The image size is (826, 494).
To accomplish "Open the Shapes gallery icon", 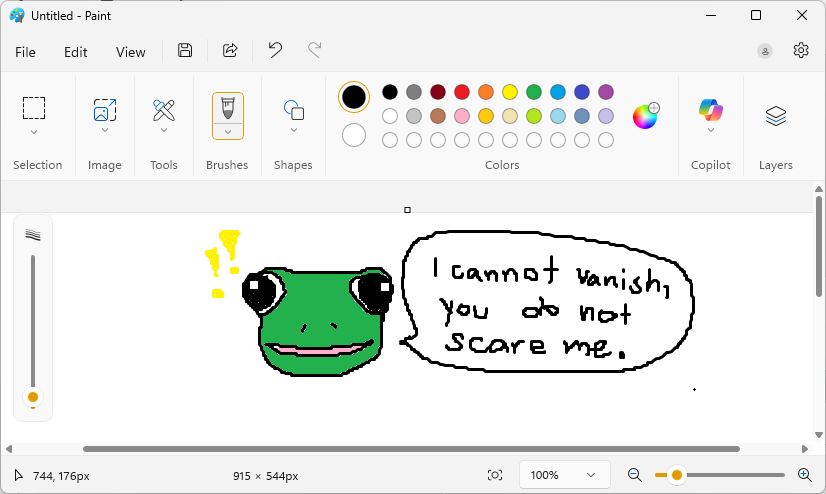I will [294, 110].
